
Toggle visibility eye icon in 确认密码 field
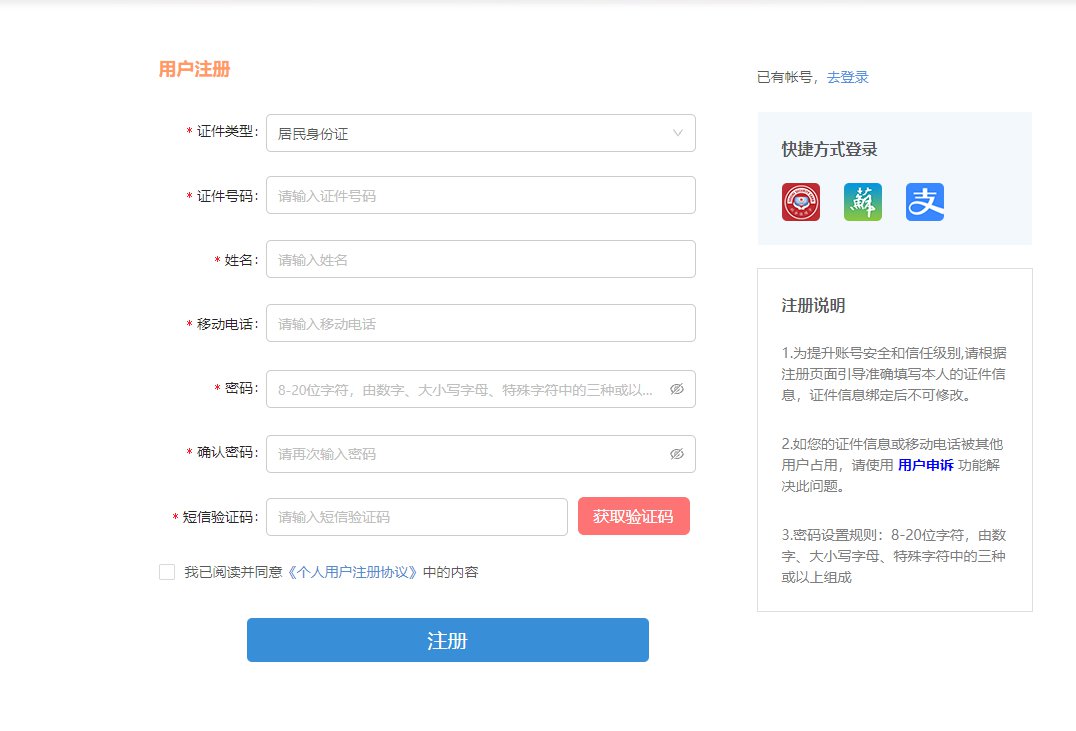(677, 454)
